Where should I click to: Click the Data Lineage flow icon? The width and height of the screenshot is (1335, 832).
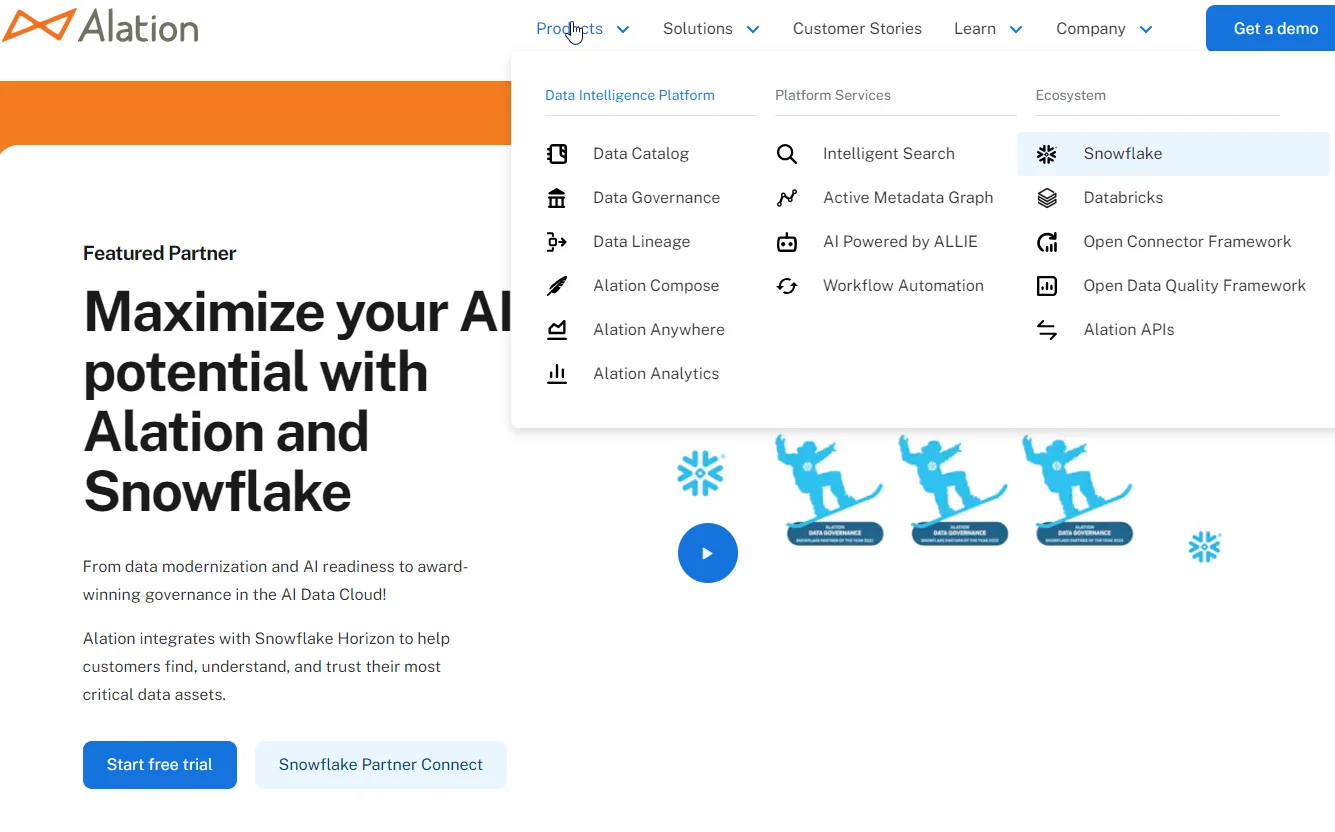point(557,242)
